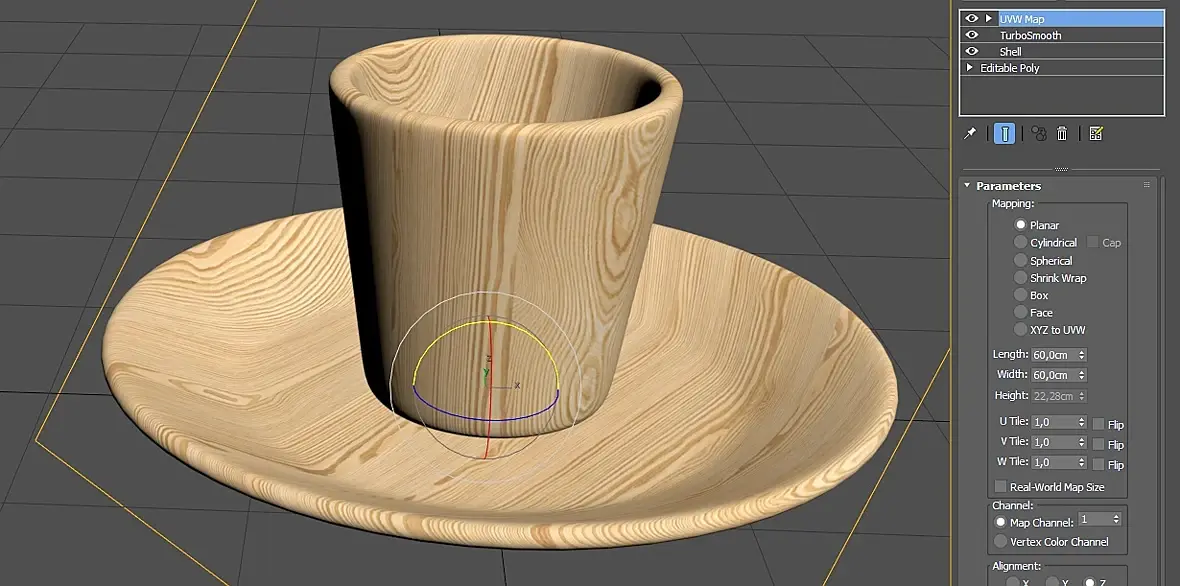Enable Real-World Map Size checkbox
The width and height of the screenshot is (1180, 586).
point(1001,487)
